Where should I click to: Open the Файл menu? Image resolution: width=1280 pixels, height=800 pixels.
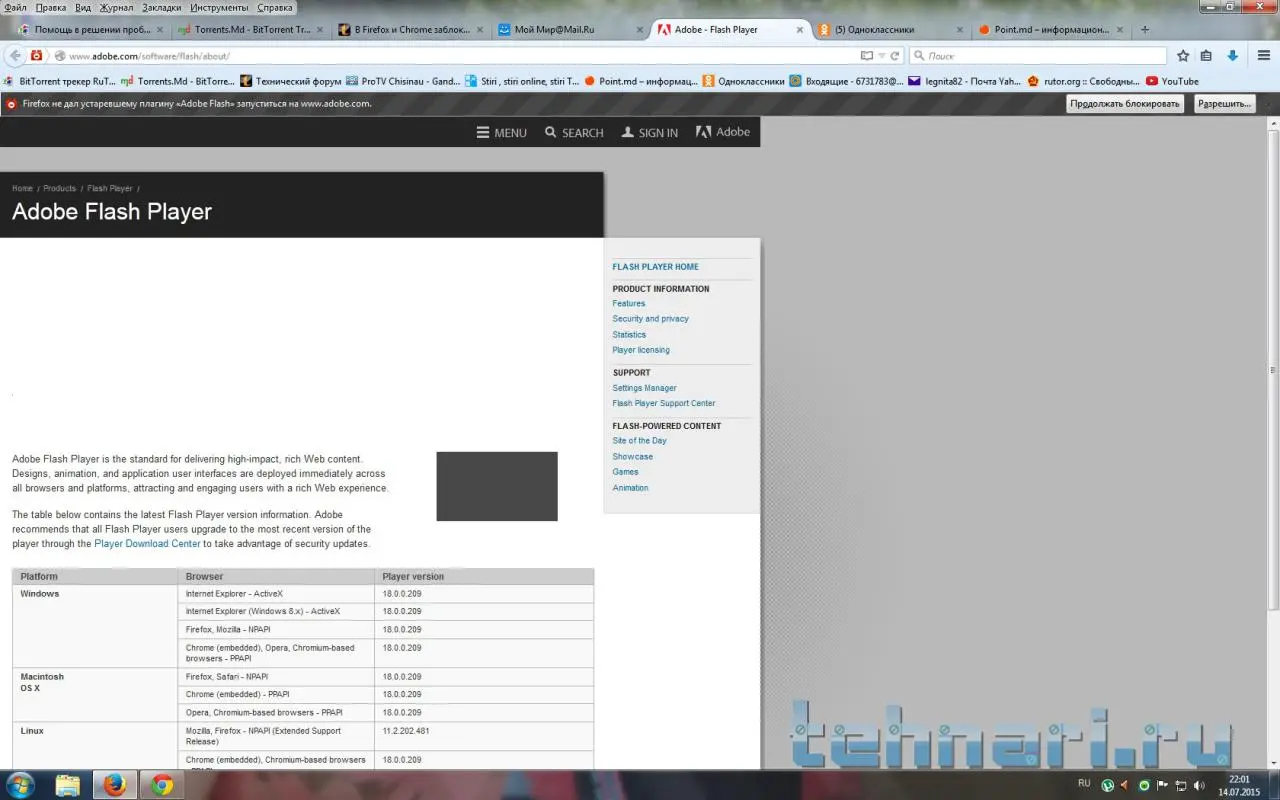coord(15,7)
